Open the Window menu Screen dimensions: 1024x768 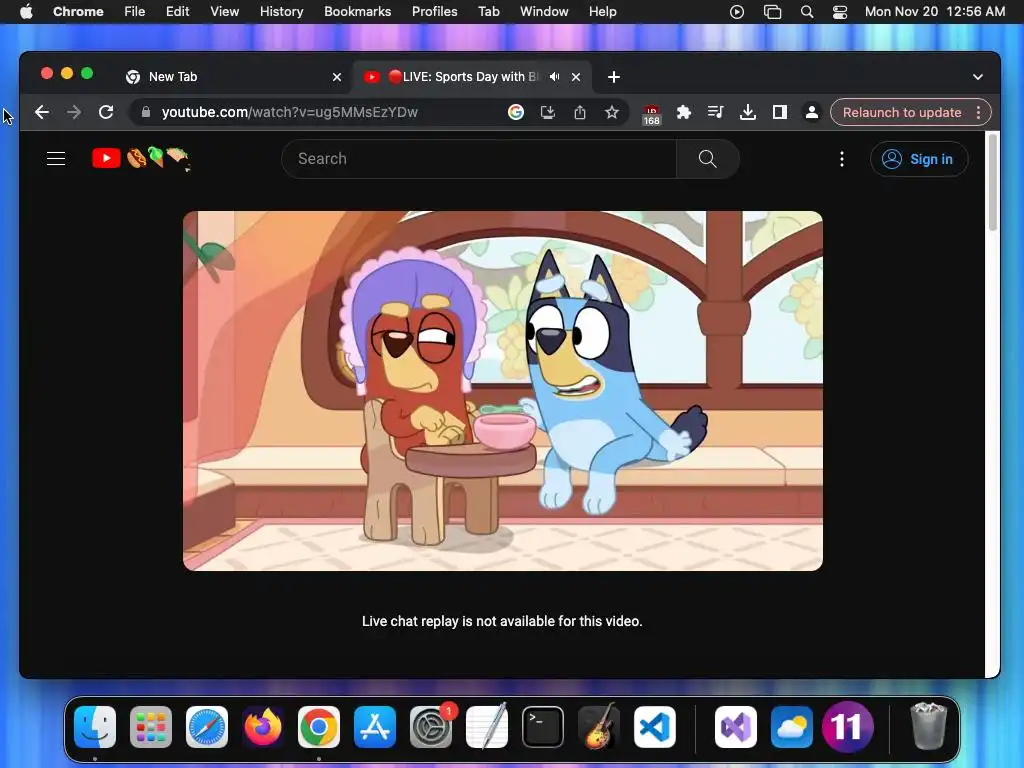[x=544, y=12]
